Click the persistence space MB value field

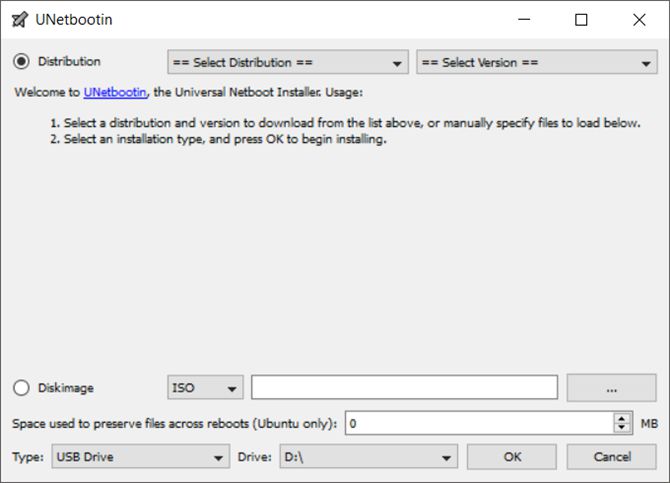click(480, 423)
